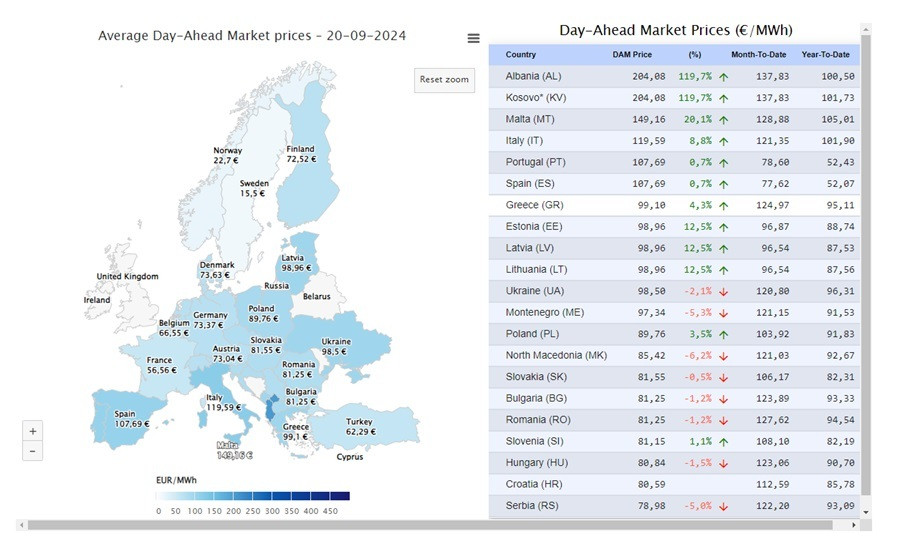Click the red down arrow in Ukraine row
Image resolution: width=900 pixels, height=544 pixels.
click(x=723, y=292)
